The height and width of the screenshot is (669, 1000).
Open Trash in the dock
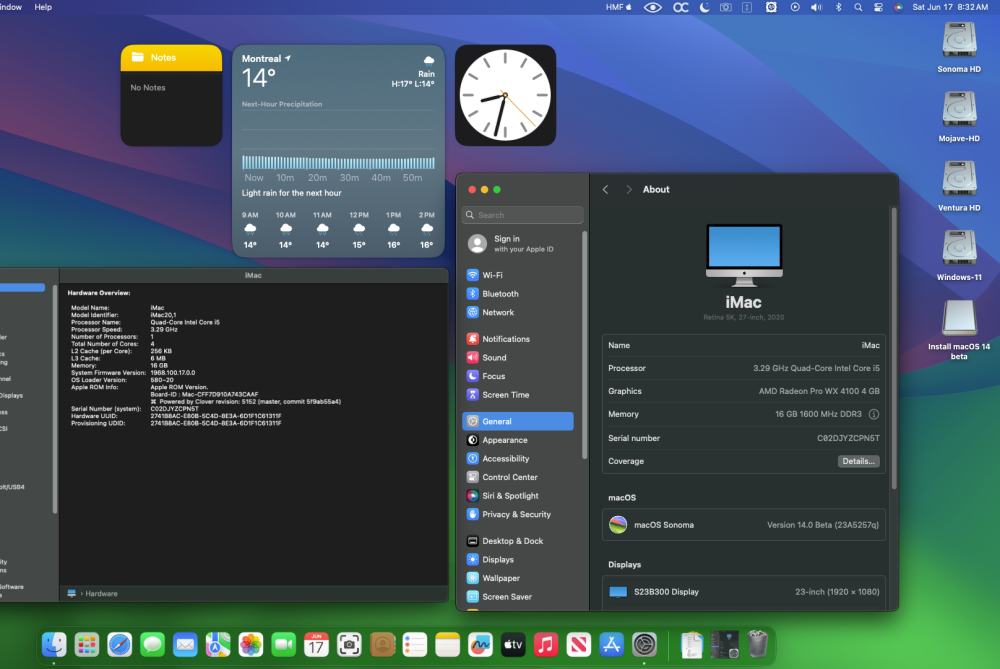pos(757,645)
